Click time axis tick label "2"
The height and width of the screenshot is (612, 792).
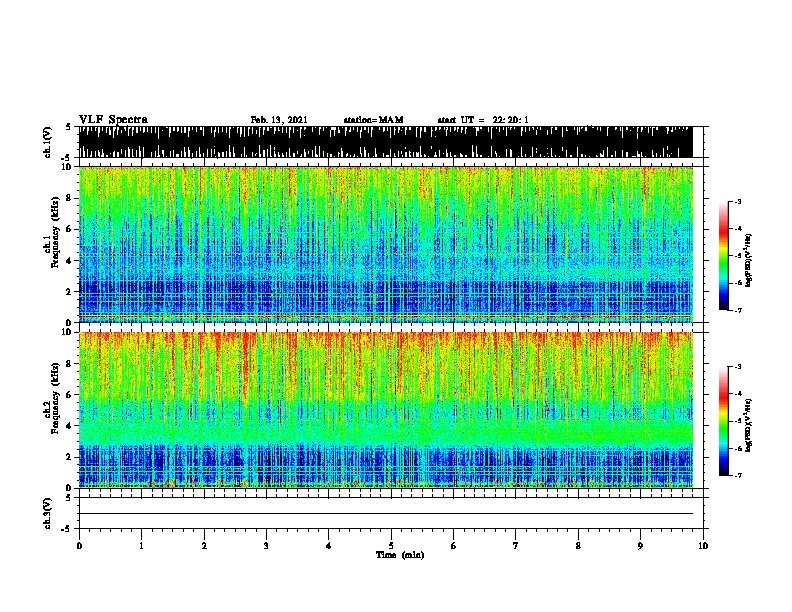204,546
